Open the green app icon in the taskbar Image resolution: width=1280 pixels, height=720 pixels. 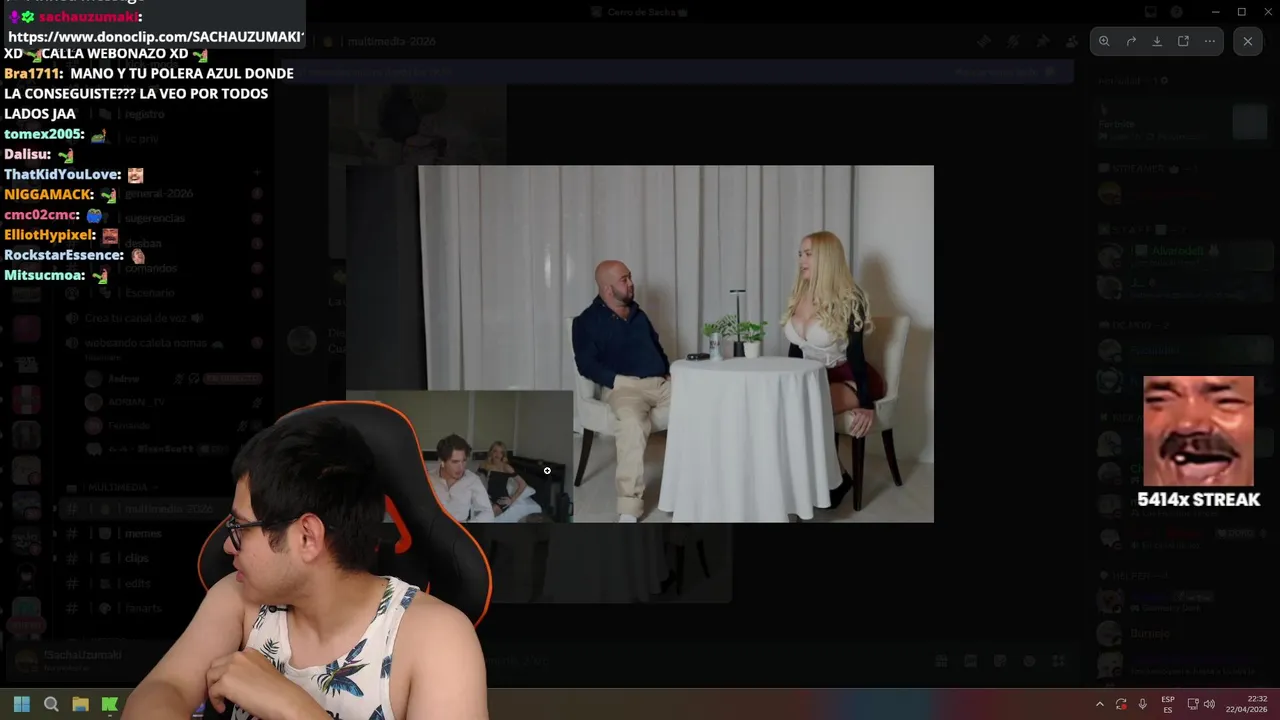point(110,704)
